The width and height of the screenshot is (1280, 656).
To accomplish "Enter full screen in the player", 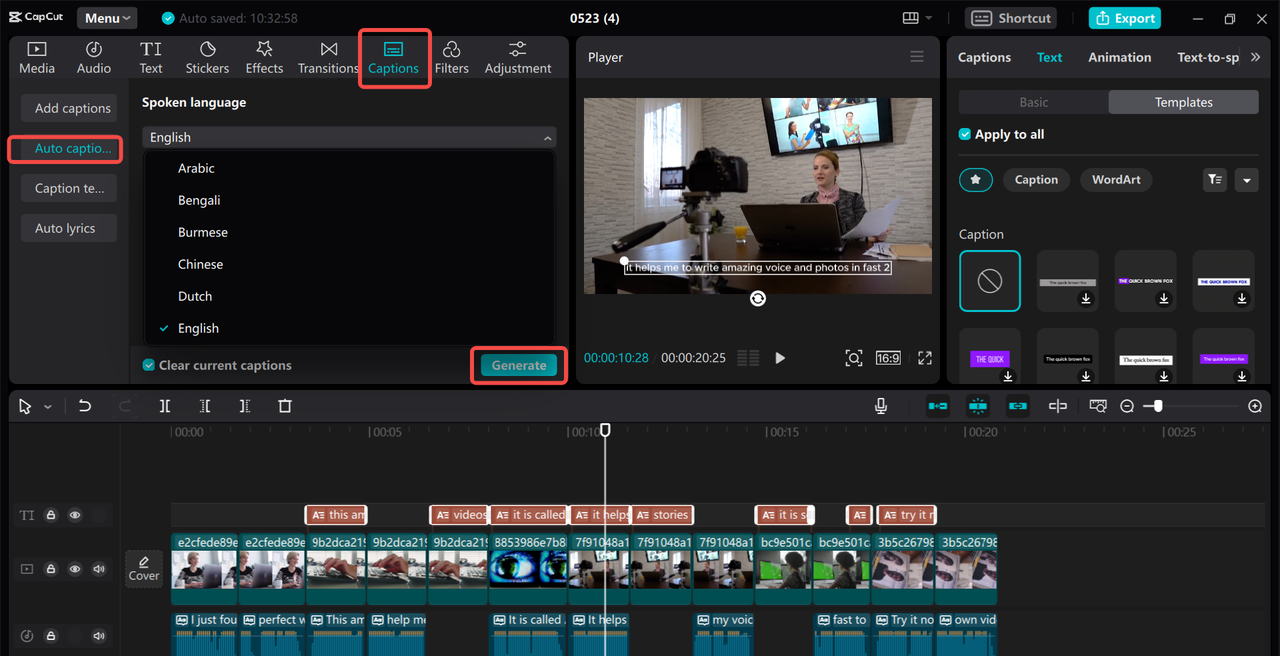I will point(925,358).
